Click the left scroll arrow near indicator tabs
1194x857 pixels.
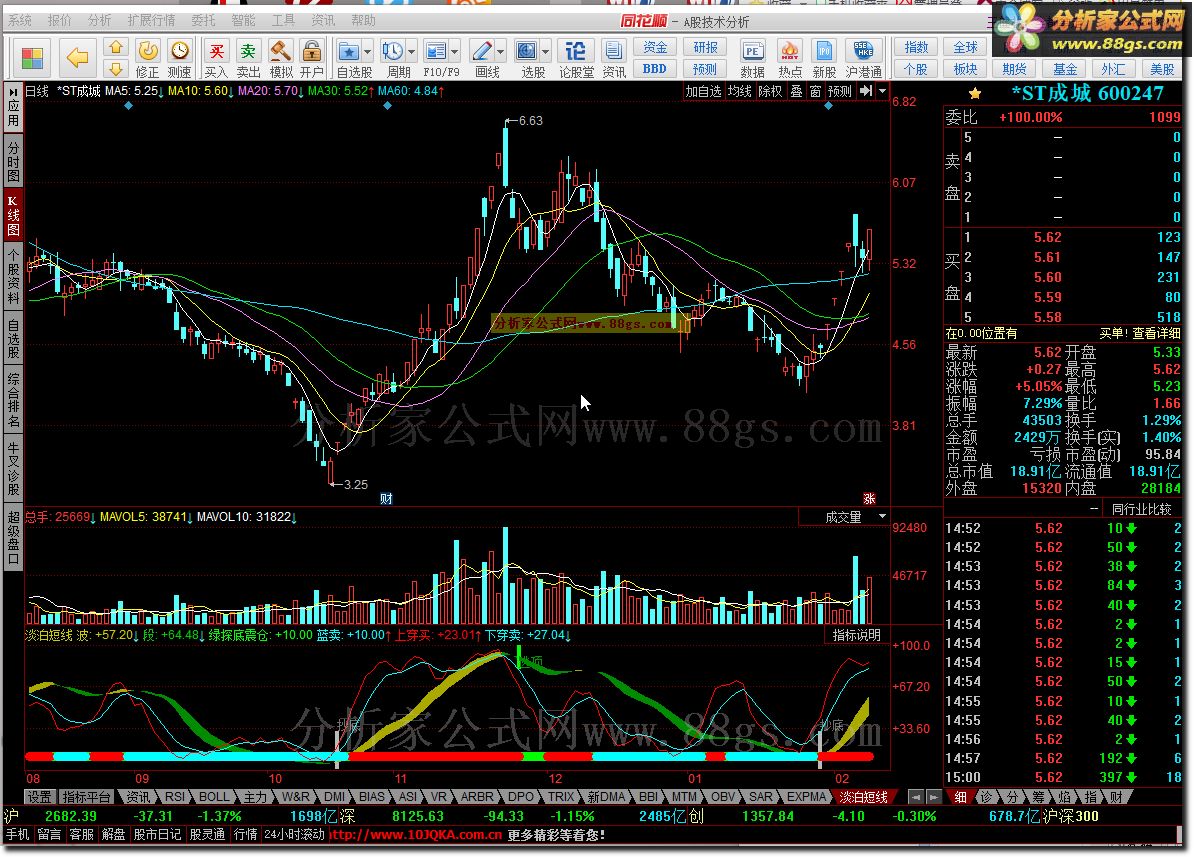(915, 797)
